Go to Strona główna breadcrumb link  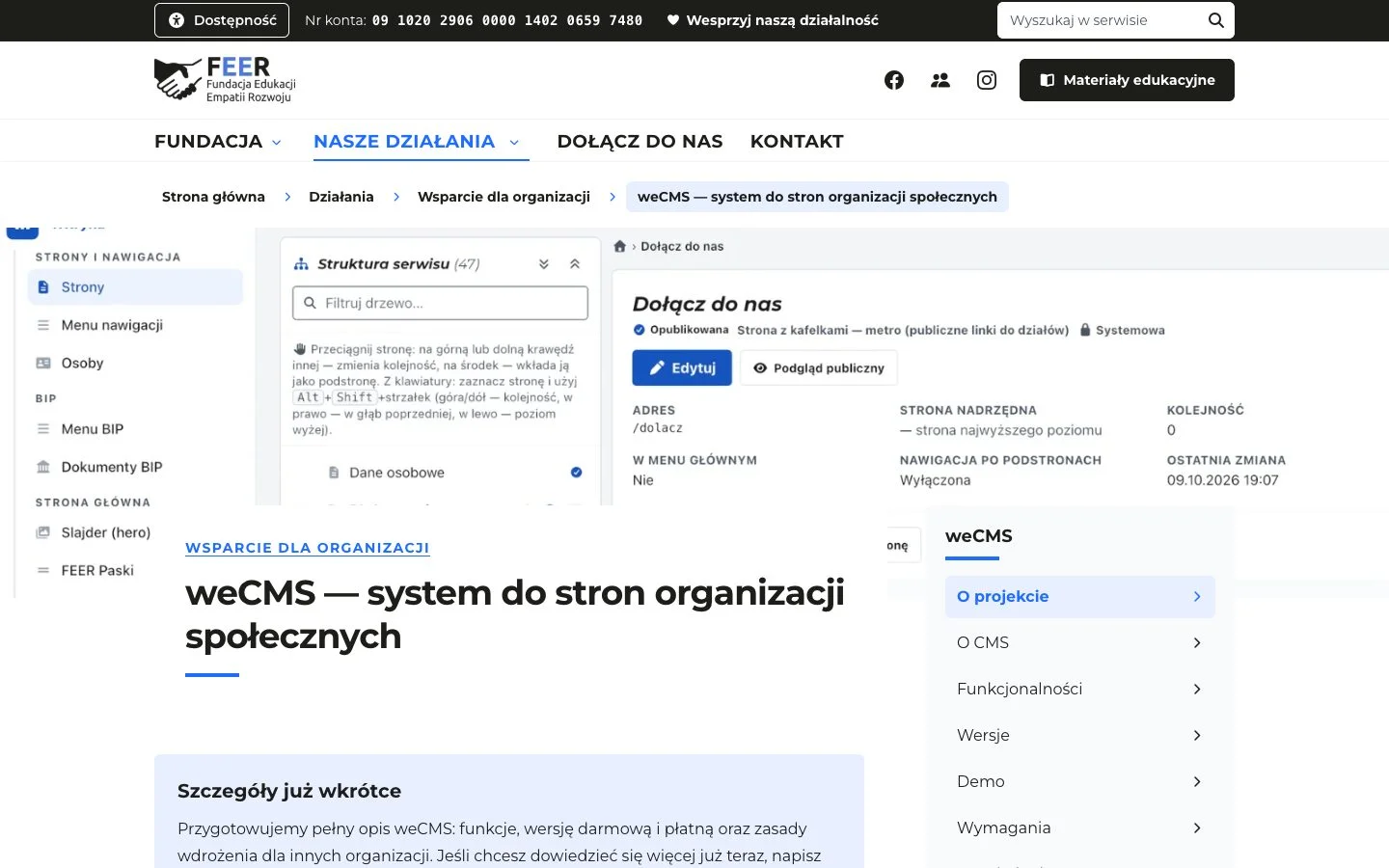tap(213, 197)
